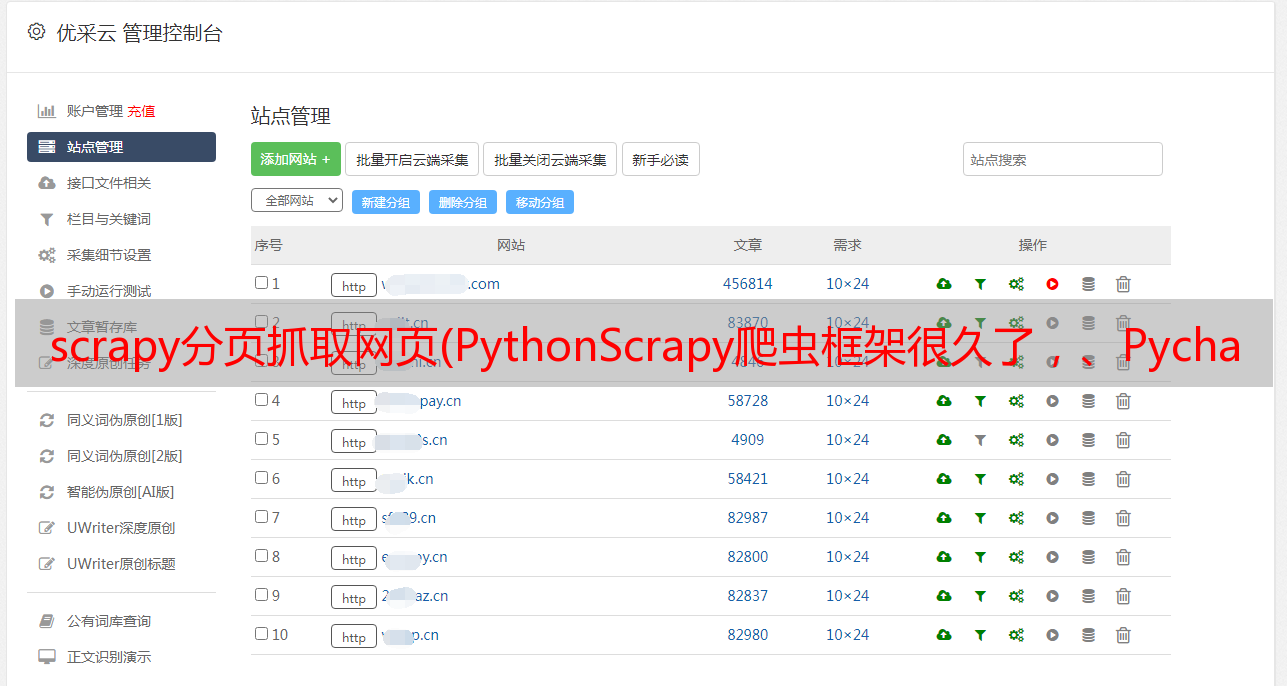Click the cloud upload icon in row 10
This screenshot has height=686, width=1287.
click(944, 635)
